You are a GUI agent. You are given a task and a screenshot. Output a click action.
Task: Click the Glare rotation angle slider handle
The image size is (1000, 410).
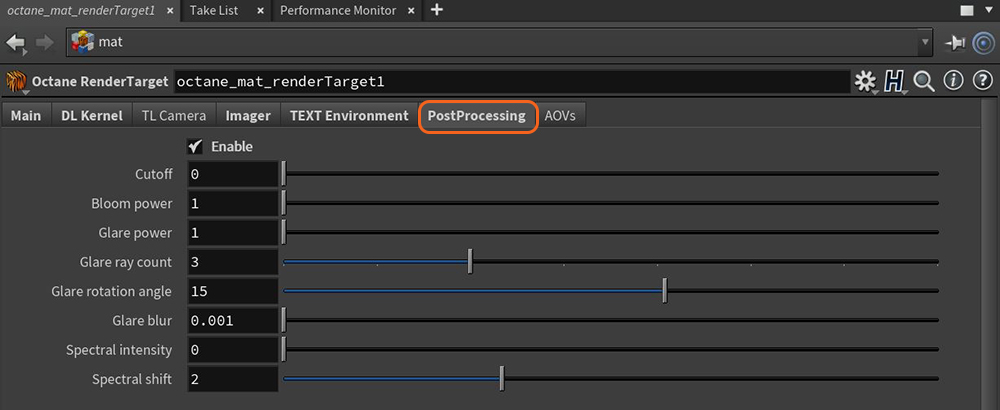(665, 291)
